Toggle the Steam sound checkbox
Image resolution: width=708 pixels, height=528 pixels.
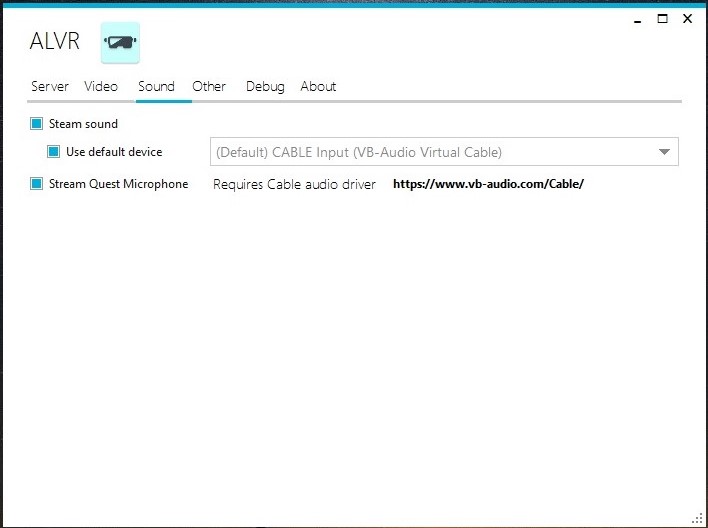coord(37,123)
